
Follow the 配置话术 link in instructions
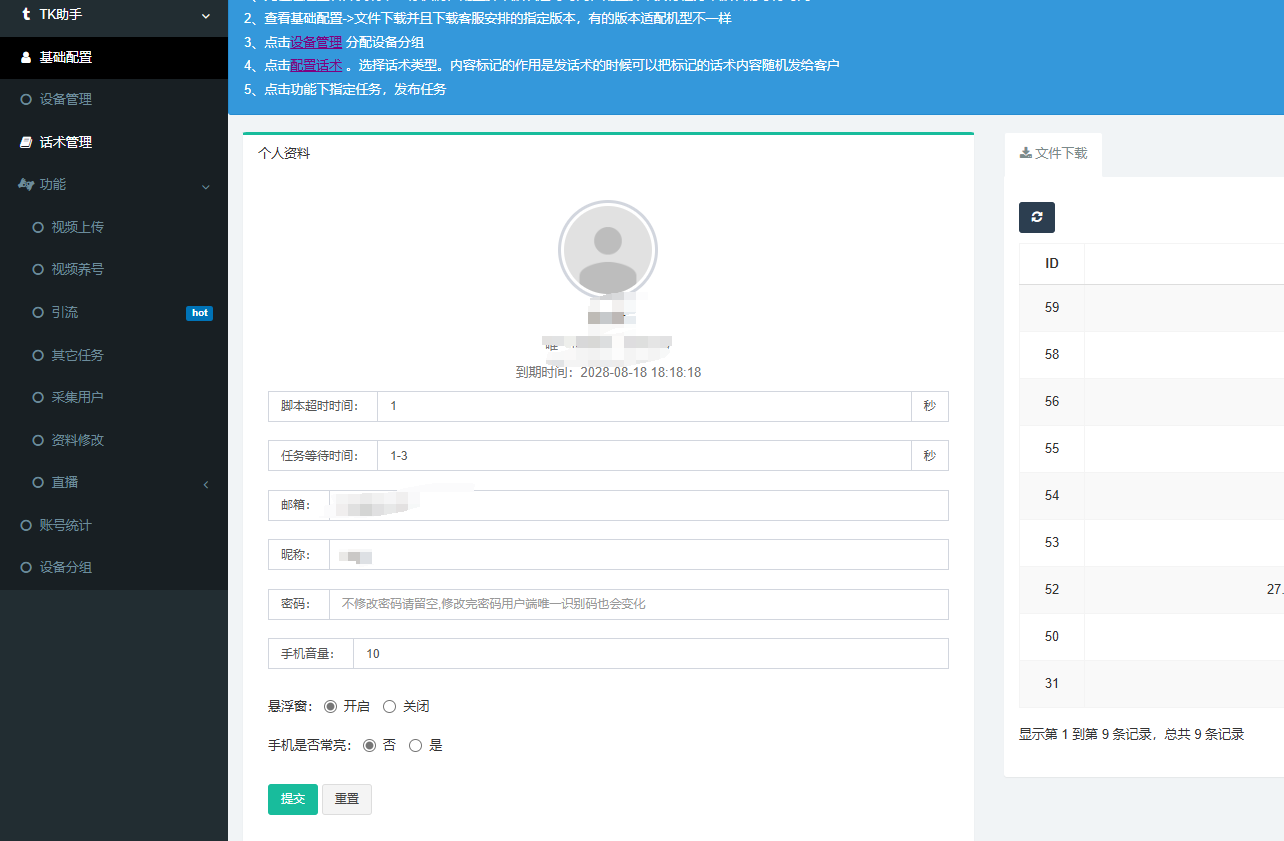click(x=316, y=65)
